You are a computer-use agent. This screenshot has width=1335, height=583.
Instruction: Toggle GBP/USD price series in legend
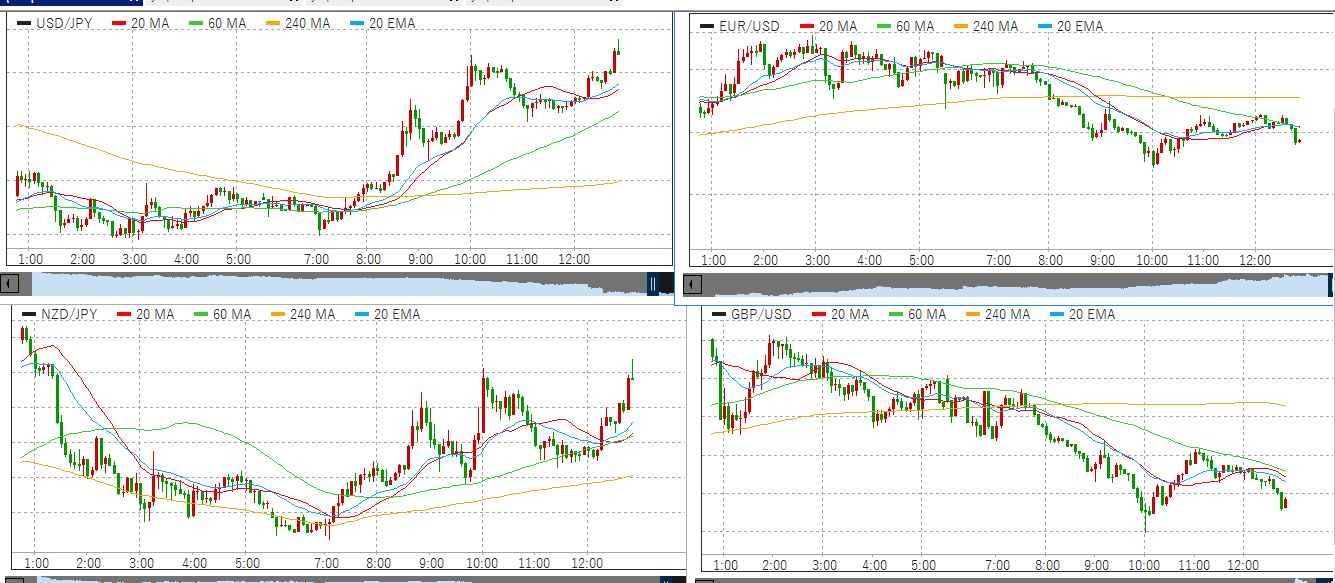754,314
